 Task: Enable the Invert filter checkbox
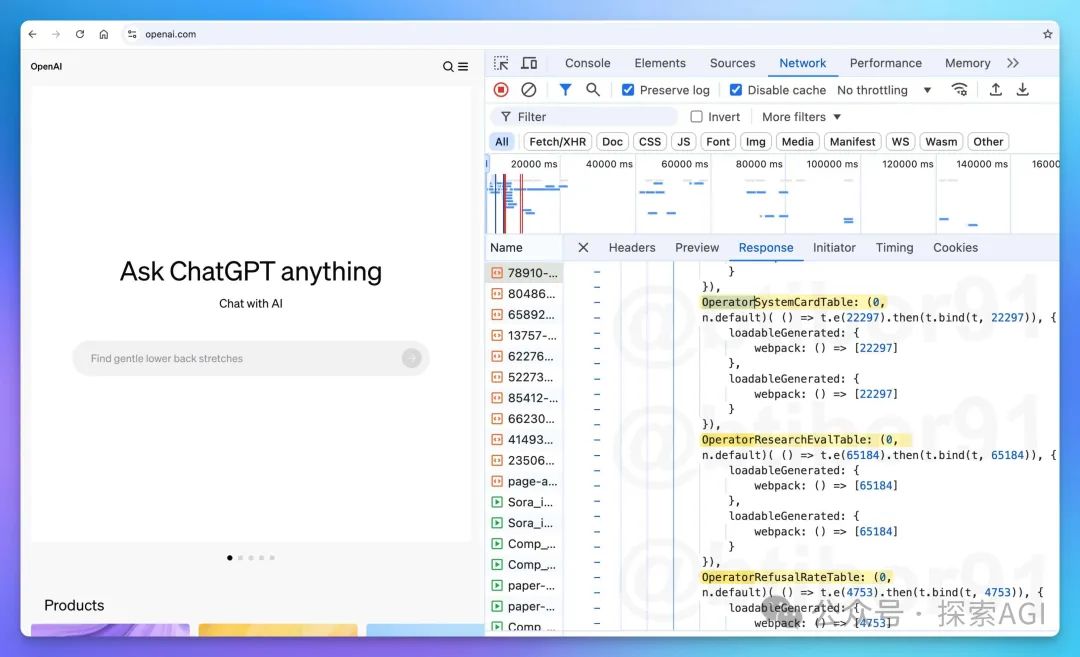[x=697, y=117]
